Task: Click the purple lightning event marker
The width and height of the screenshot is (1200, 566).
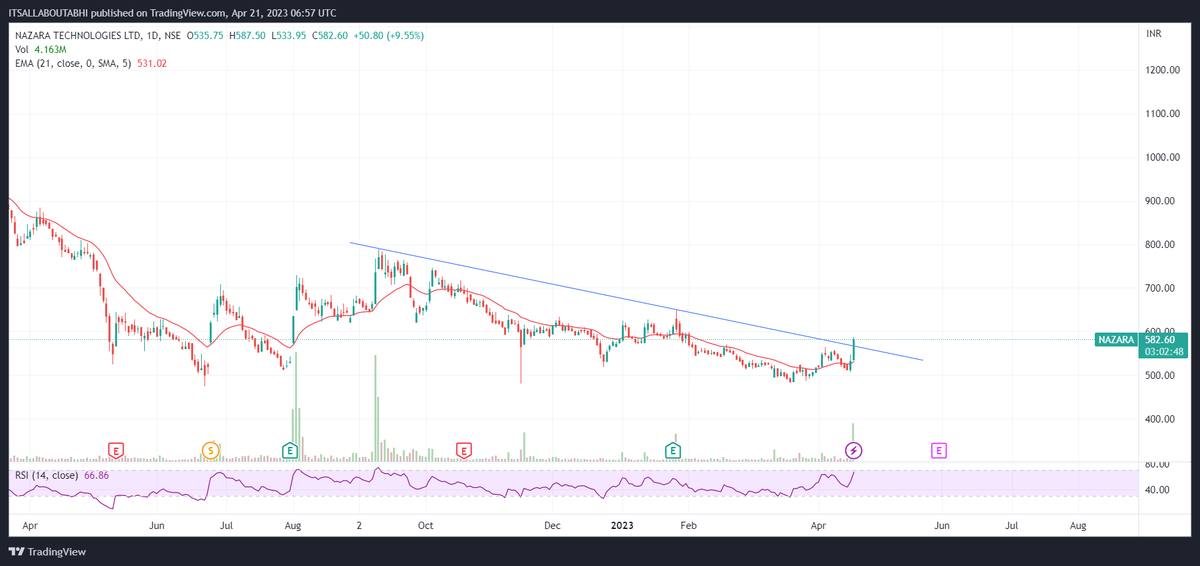Action: pyautogui.click(x=854, y=450)
